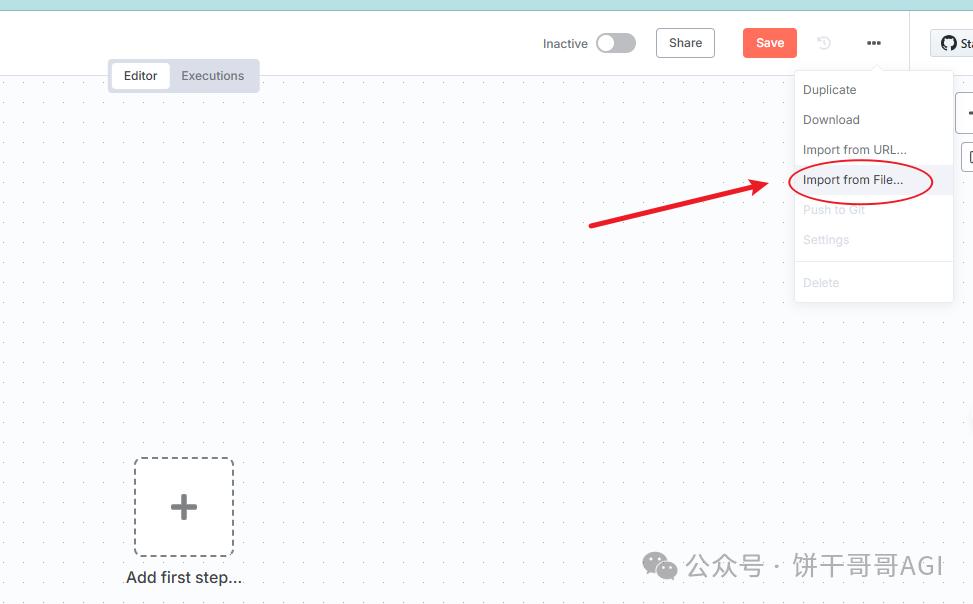Click an empty area of the dotted canvas

pos(450,350)
